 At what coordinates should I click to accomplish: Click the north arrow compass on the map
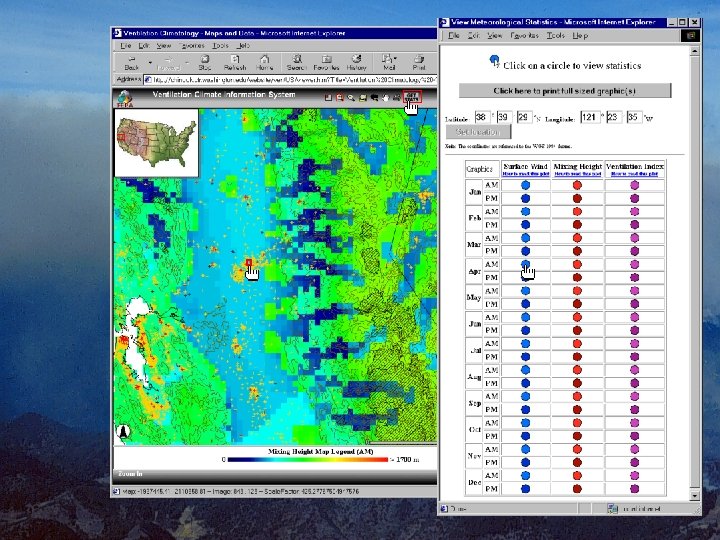[x=123, y=432]
